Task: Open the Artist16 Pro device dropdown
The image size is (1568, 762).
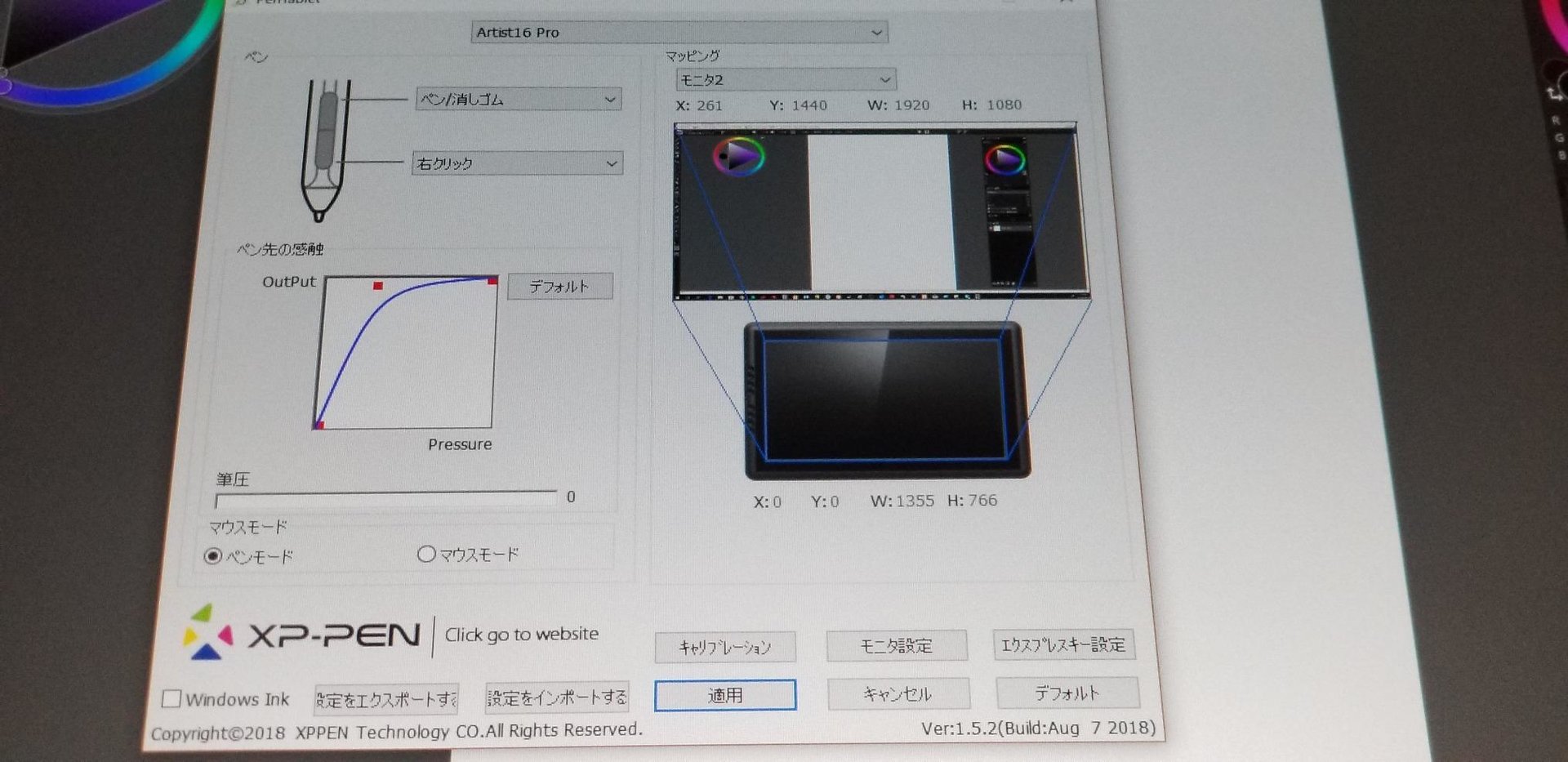Action: [679, 33]
